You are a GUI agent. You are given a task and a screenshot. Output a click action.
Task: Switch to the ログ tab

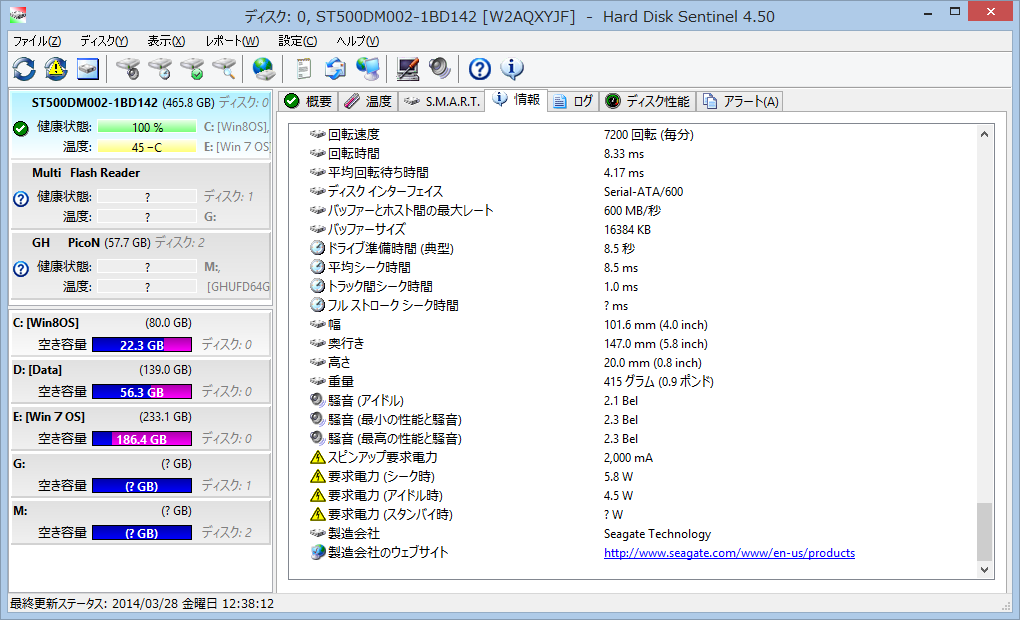point(573,101)
